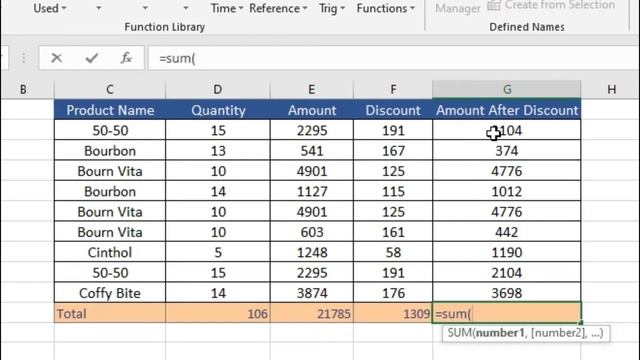Click the Amount header cell
The image size is (640, 360).
coord(311,110)
